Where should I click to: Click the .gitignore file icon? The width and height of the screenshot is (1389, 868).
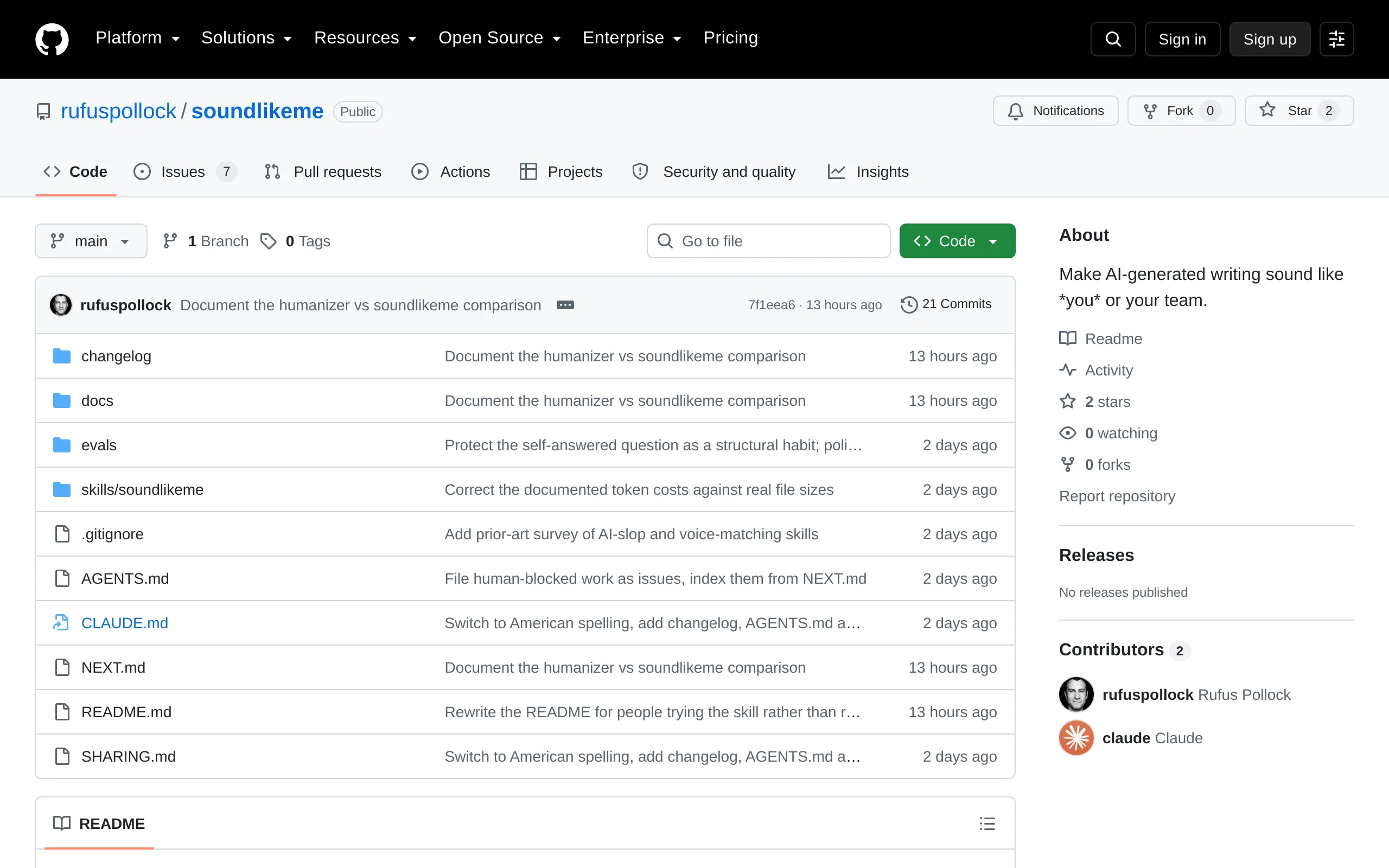point(62,534)
